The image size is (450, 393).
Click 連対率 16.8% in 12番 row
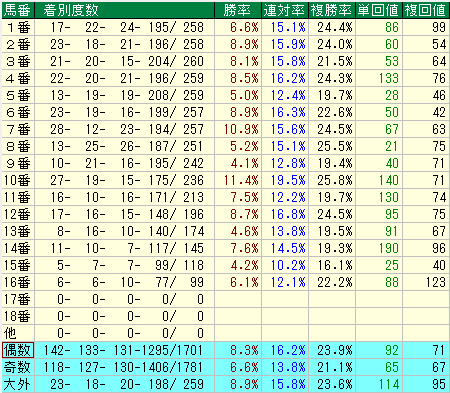click(x=288, y=214)
